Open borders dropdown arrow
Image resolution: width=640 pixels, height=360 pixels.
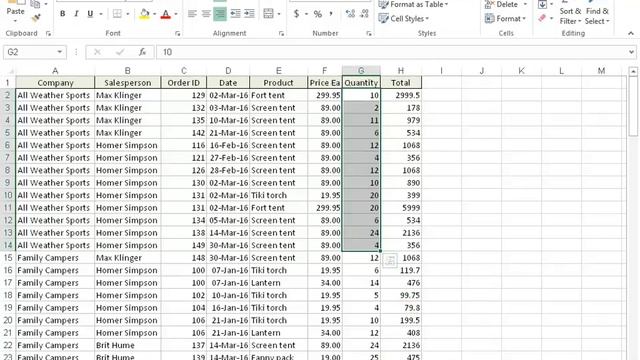128,14
